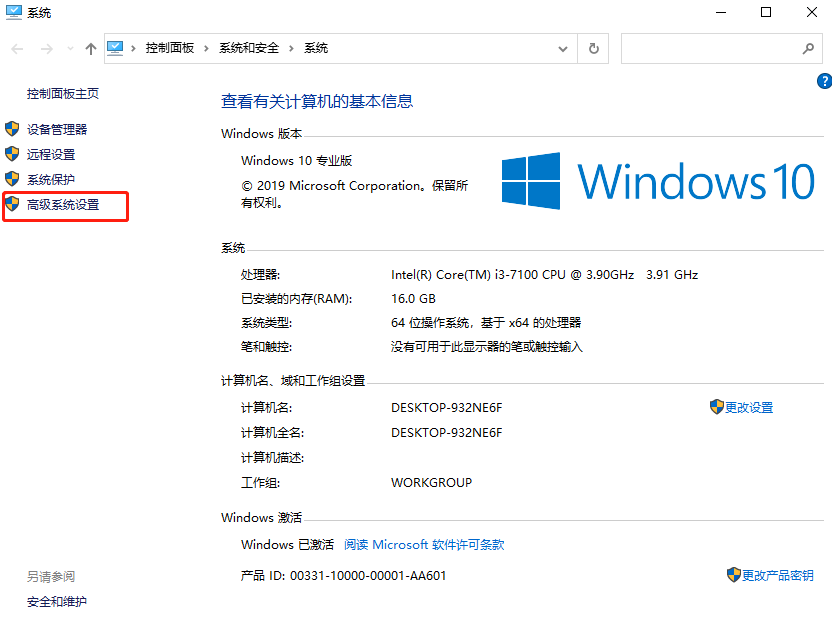Screen dimensions: 832x624
Task: Select 系统和安全 in the address breadcrumb
Action: 249,48
